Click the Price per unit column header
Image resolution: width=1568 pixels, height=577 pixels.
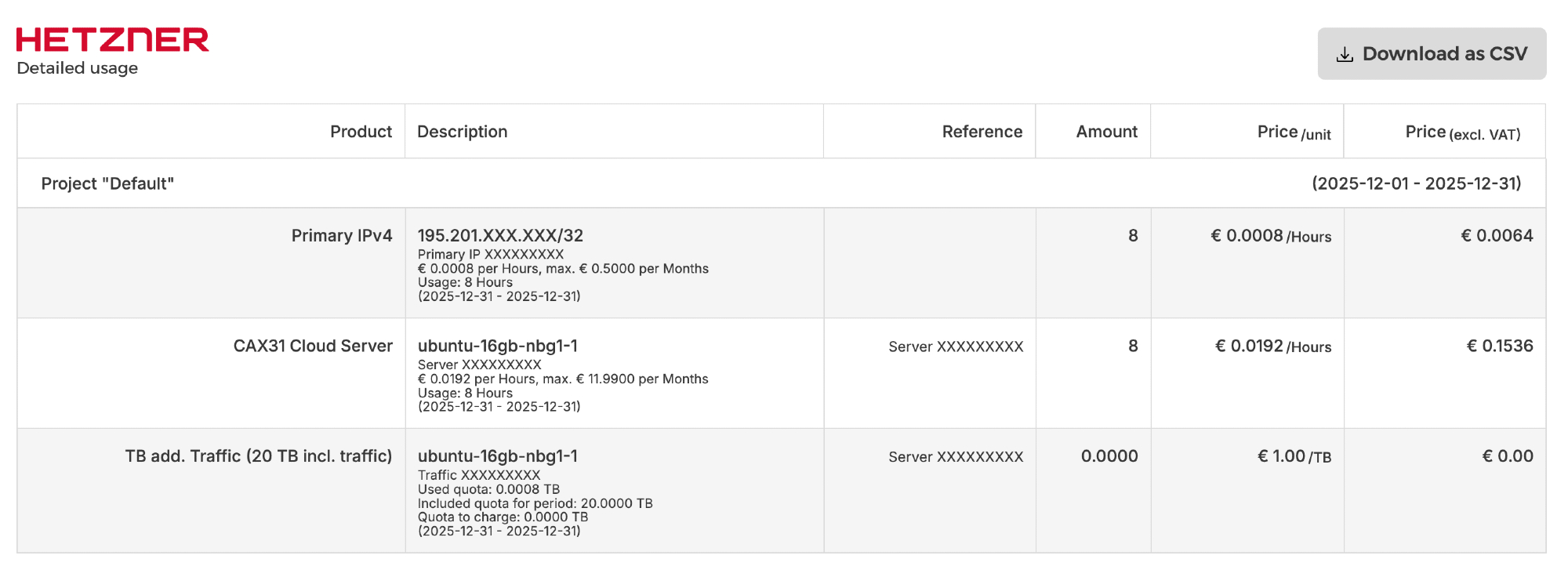tap(1294, 132)
